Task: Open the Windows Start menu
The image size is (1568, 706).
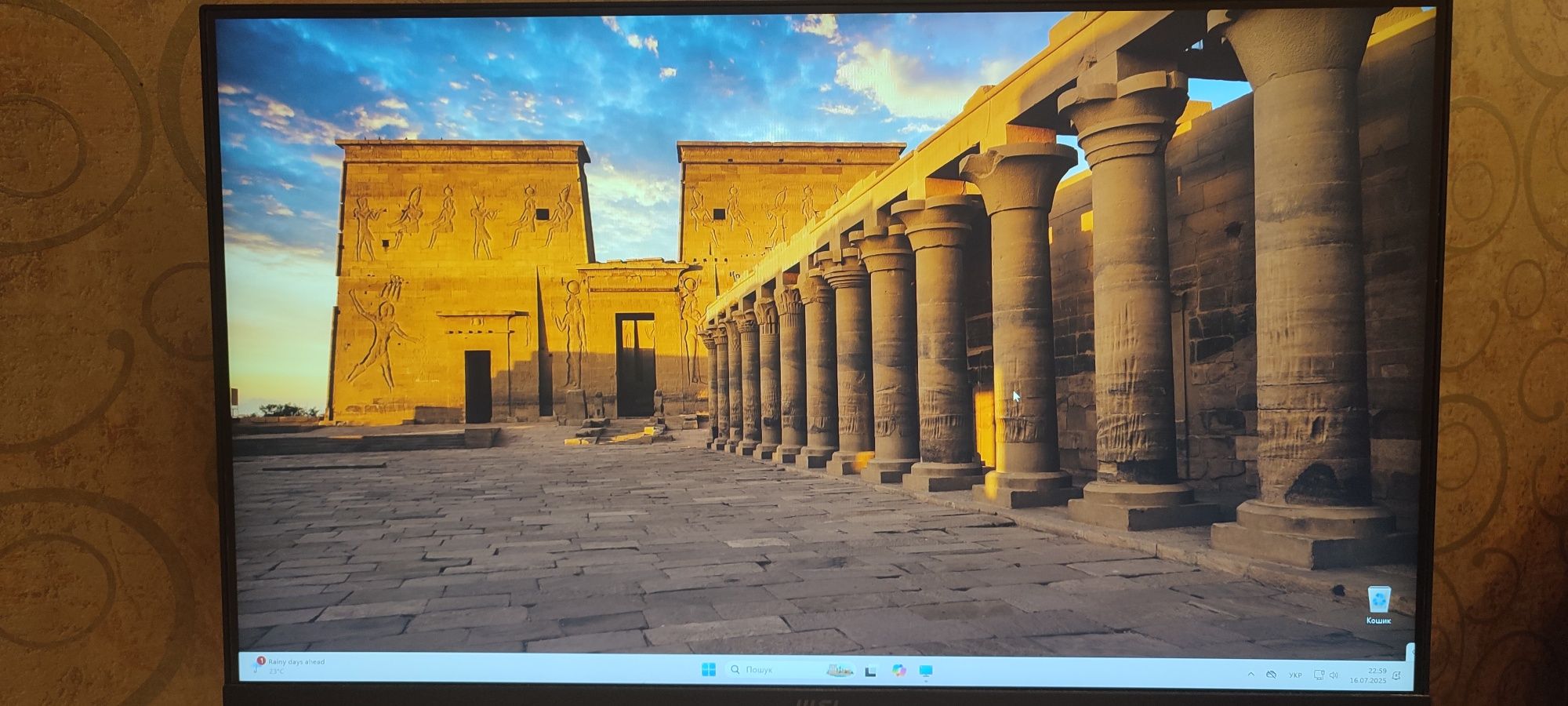Action: (709, 669)
